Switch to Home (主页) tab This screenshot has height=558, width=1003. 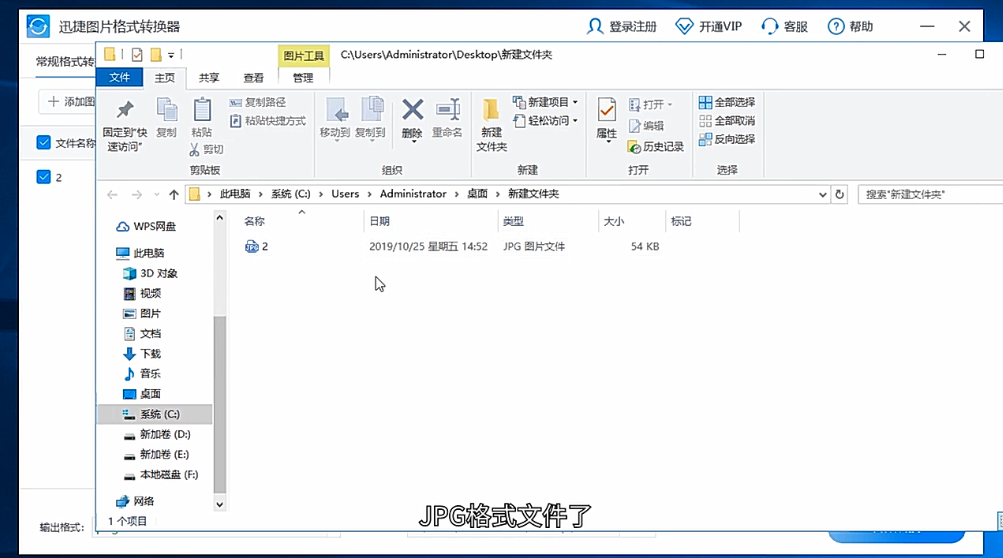coord(164,77)
